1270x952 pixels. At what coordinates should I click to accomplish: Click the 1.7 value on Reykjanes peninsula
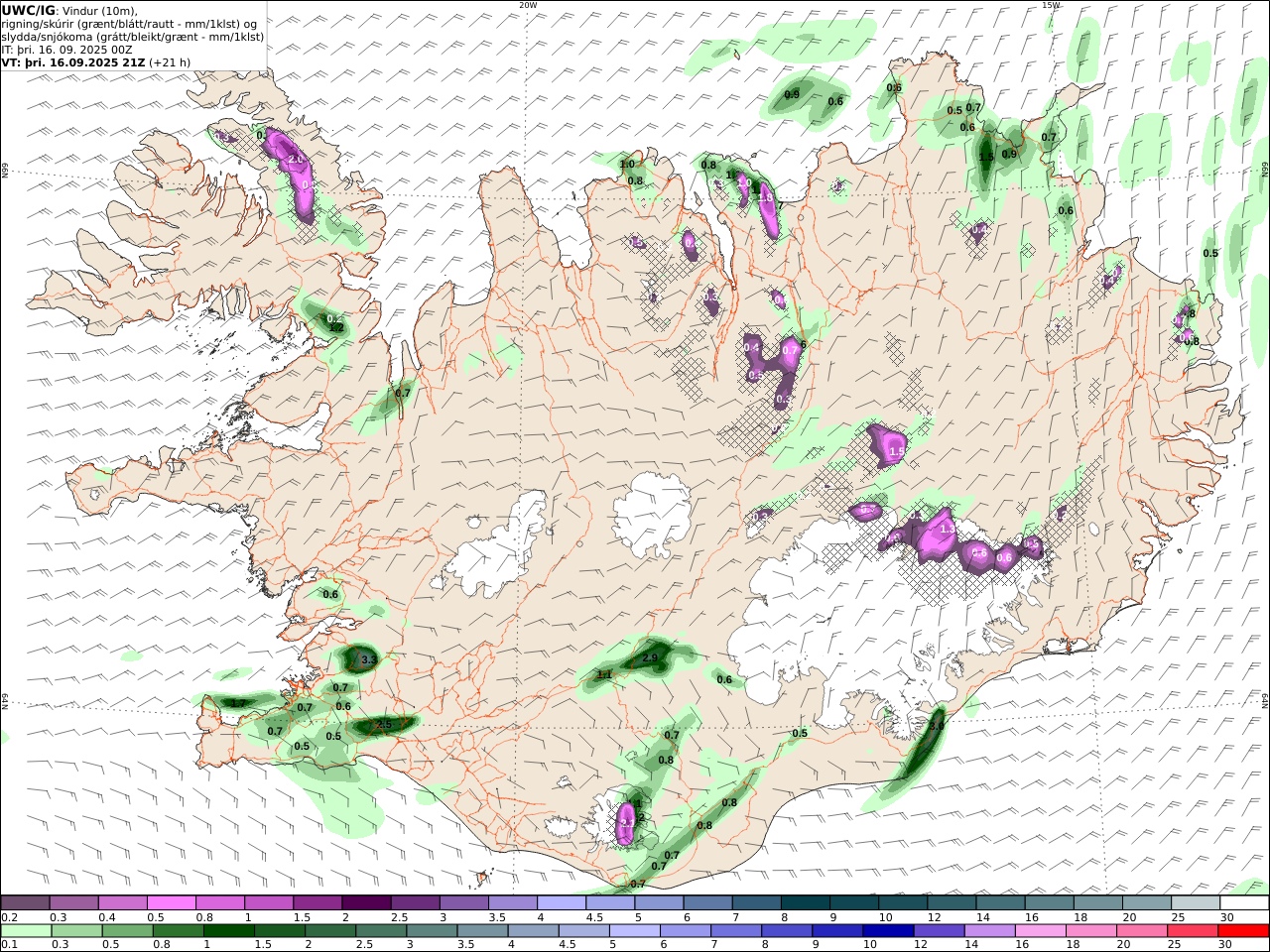(x=236, y=703)
